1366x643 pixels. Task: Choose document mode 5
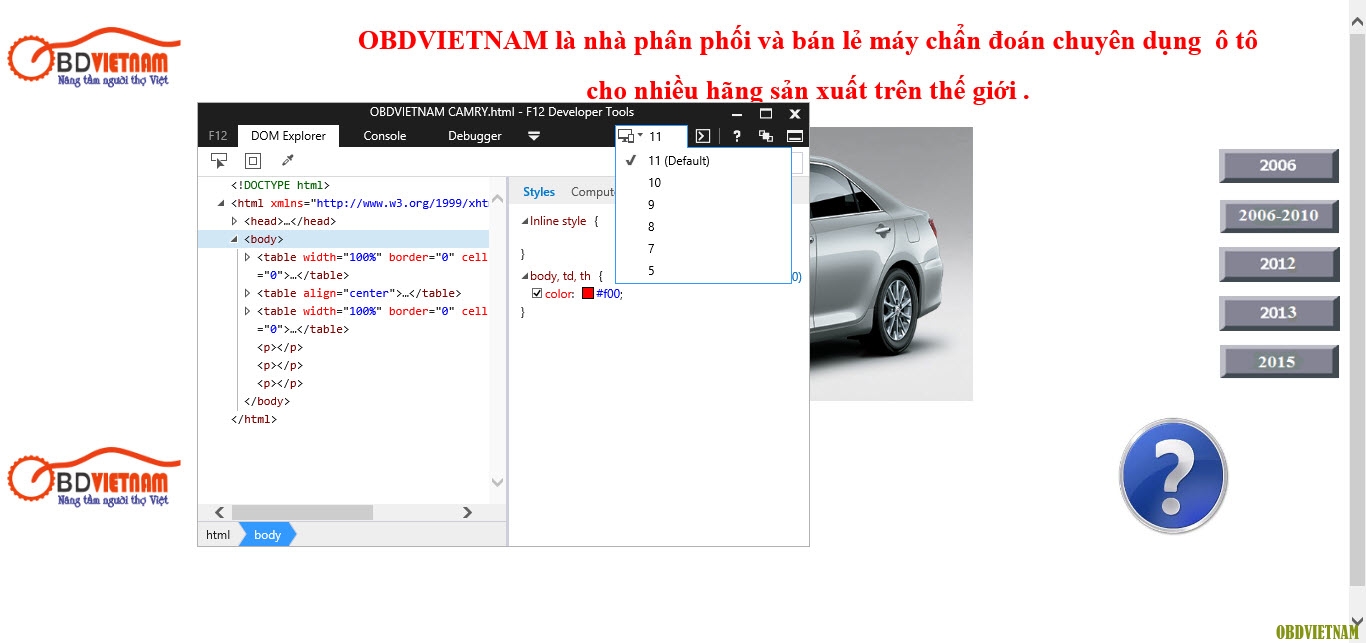(x=703, y=270)
